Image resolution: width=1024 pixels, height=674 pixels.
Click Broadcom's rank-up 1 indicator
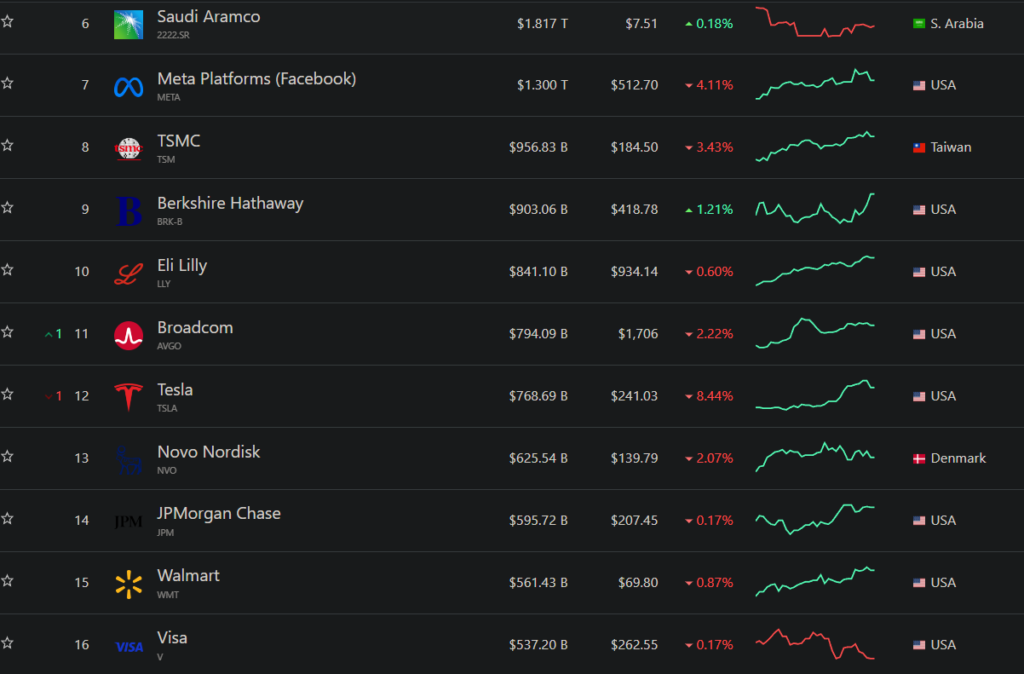point(54,334)
